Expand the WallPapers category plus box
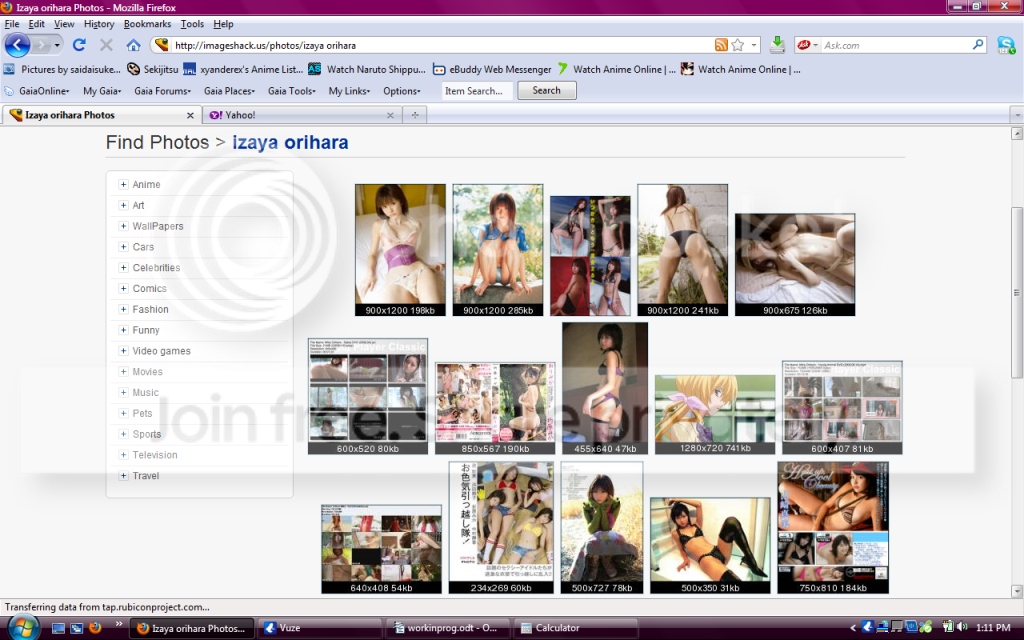Viewport: 1024px width, 640px height. 123,226
